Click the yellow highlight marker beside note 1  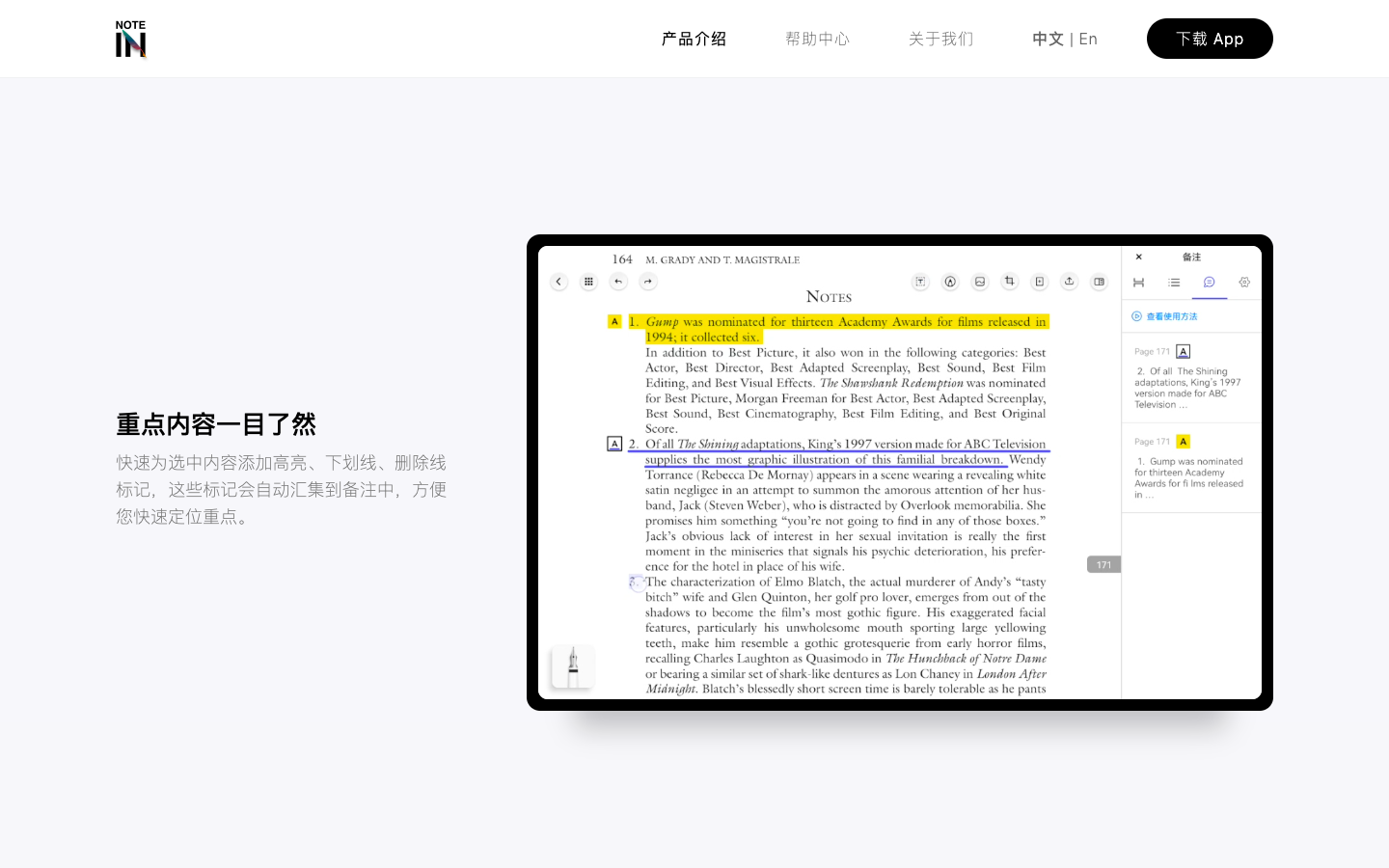coord(614,322)
